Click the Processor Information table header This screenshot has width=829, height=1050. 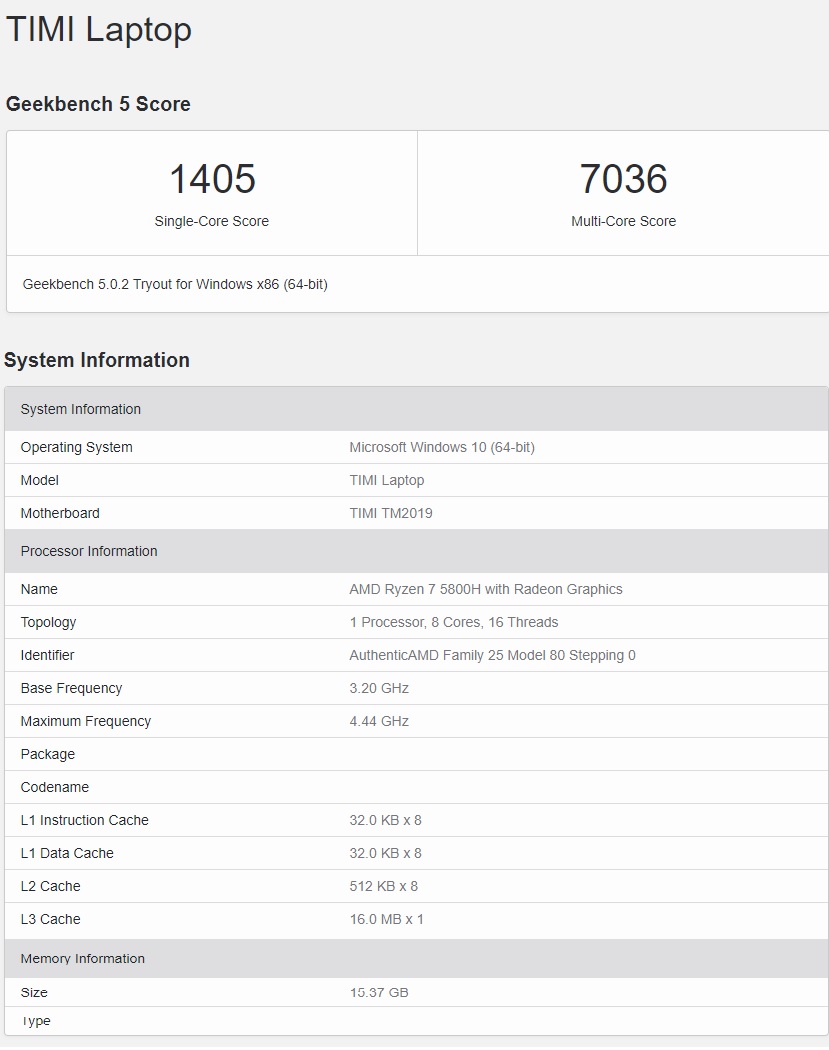pyautogui.click(x=417, y=551)
